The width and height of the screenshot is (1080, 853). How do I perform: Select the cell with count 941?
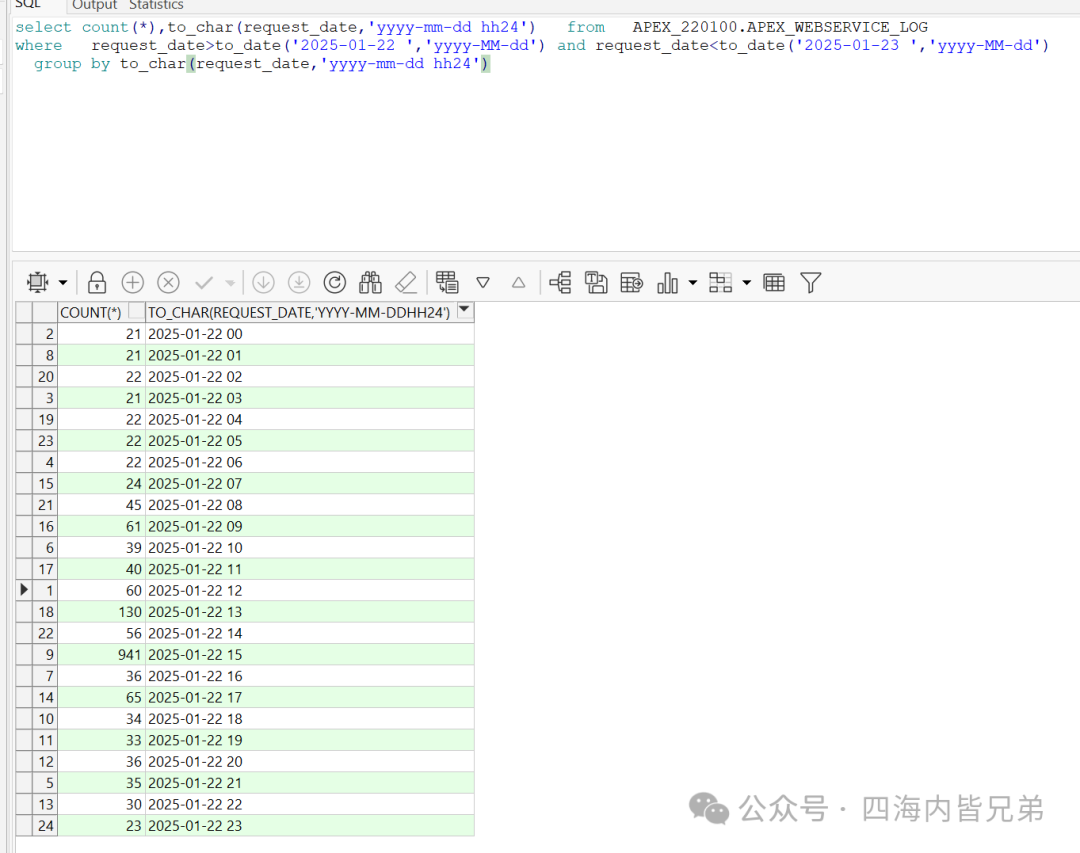101,655
